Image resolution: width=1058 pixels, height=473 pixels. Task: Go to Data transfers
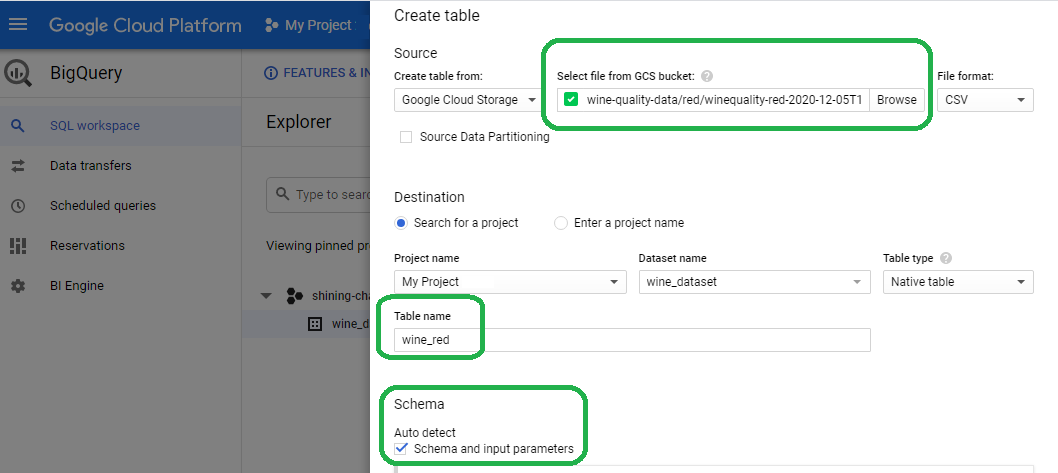[x=90, y=165]
